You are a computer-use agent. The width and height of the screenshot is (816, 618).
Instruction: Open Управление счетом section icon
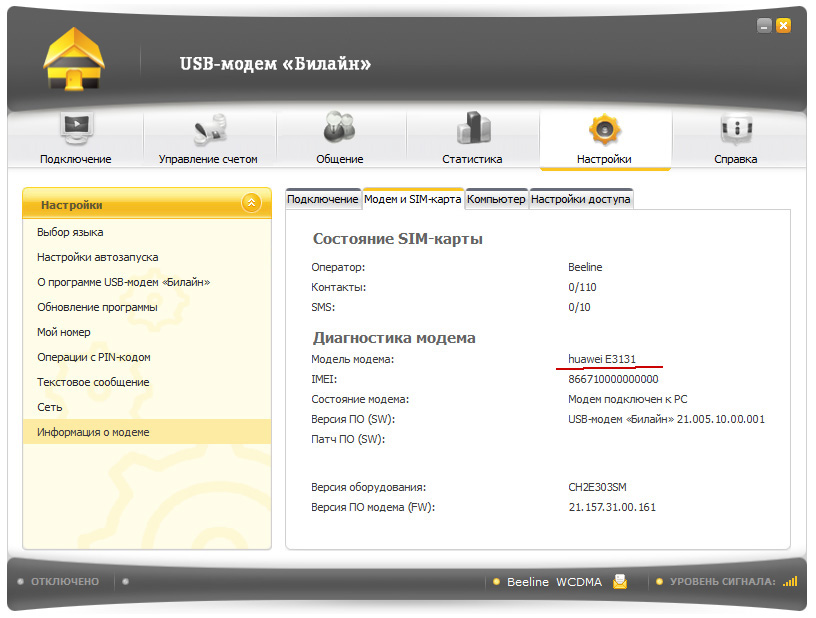point(210,128)
